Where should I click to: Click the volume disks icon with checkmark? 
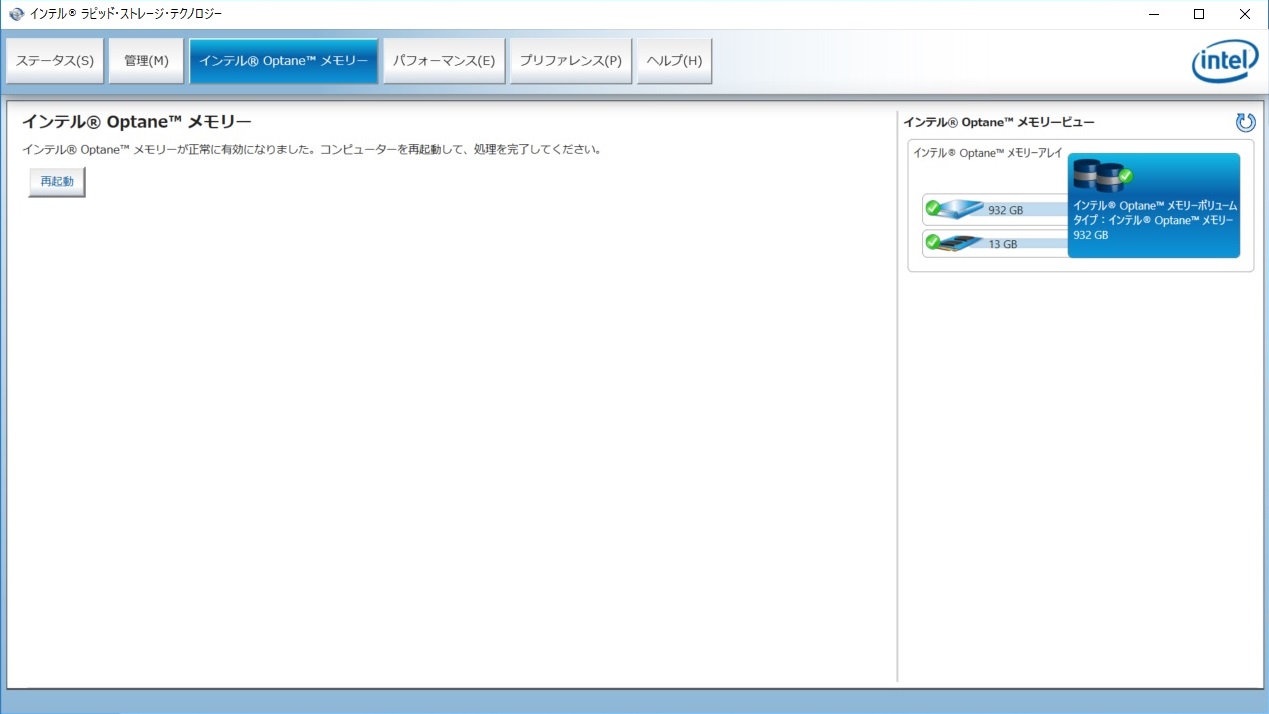[x=1102, y=177]
